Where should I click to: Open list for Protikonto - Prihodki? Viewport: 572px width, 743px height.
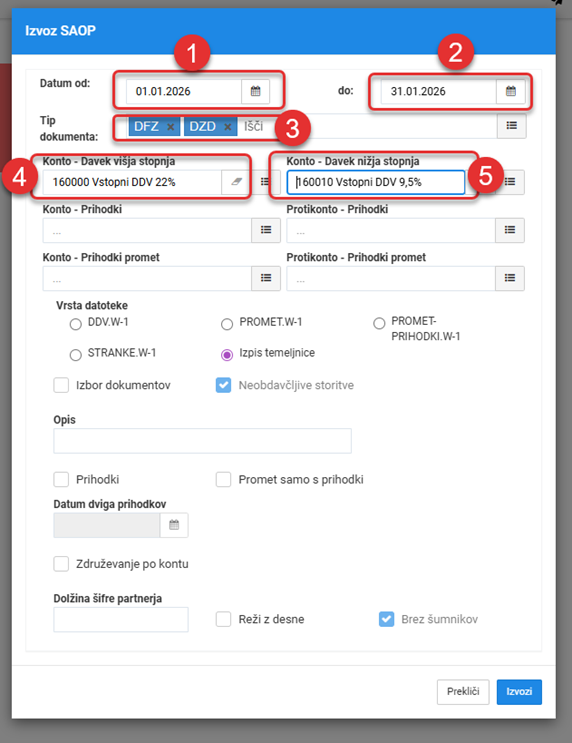[509, 230]
